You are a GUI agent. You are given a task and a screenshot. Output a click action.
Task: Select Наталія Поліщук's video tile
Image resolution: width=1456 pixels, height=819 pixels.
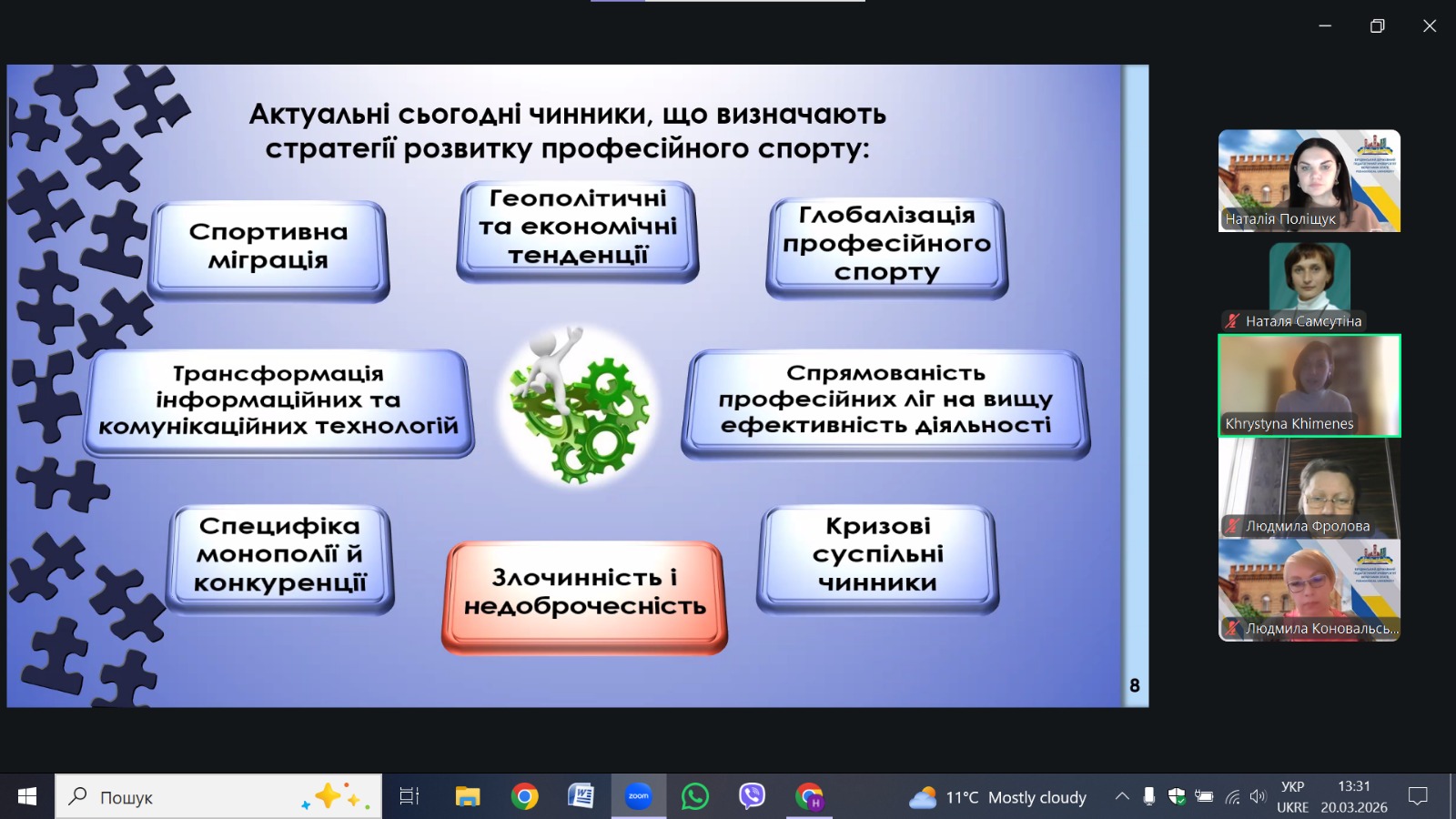click(x=1309, y=180)
